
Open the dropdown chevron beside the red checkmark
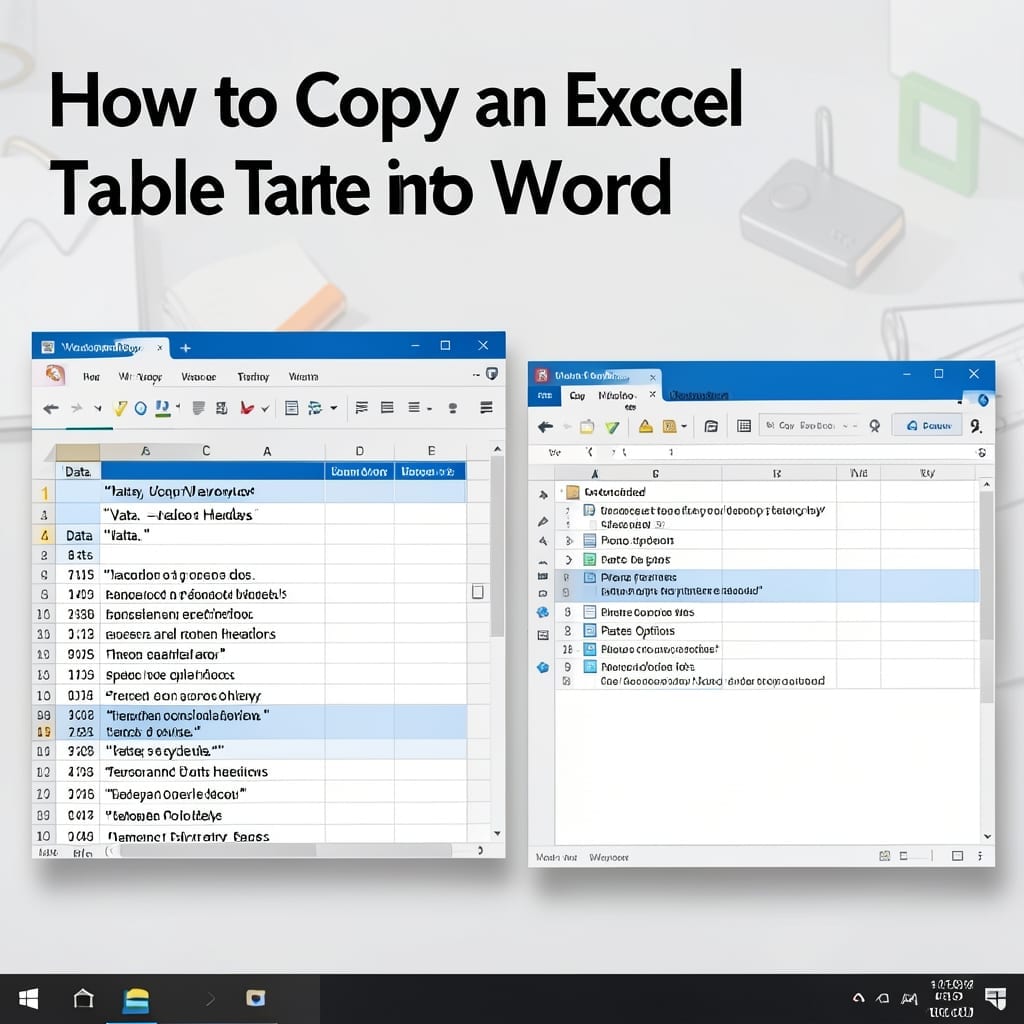(265, 409)
